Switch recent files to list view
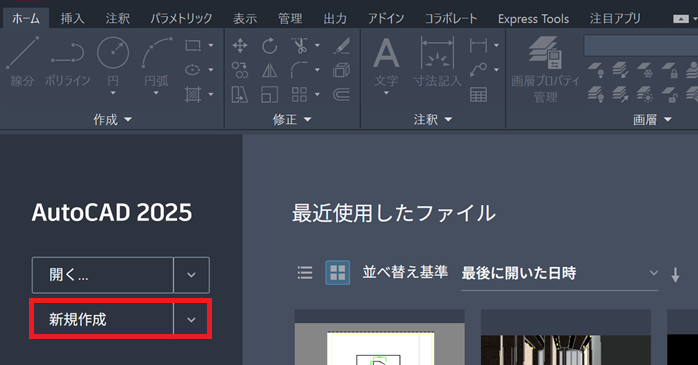The width and height of the screenshot is (698, 365). [x=305, y=272]
